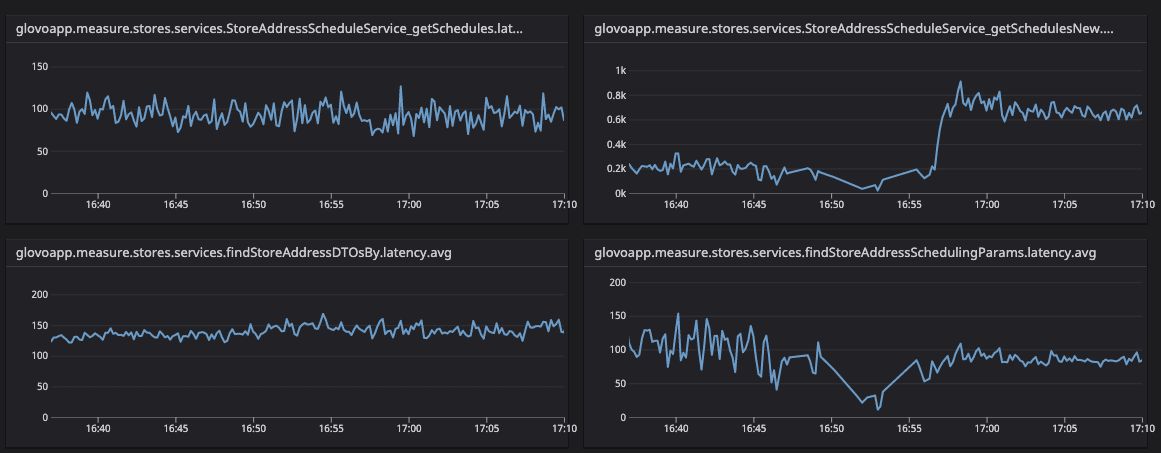Click the "0k" axis label in getSchedulesNew
1161x453 pixels.
[620, 193]
